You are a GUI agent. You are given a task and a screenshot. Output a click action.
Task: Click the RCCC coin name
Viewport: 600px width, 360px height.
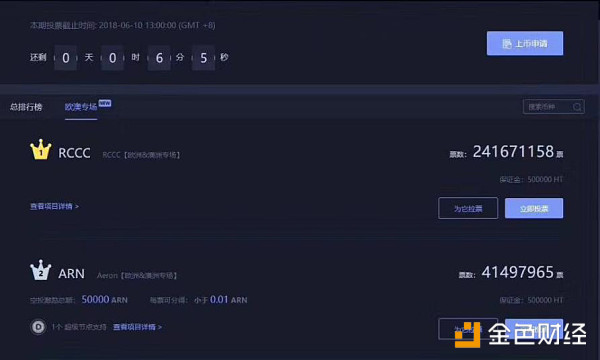click(x=74, y=153)
